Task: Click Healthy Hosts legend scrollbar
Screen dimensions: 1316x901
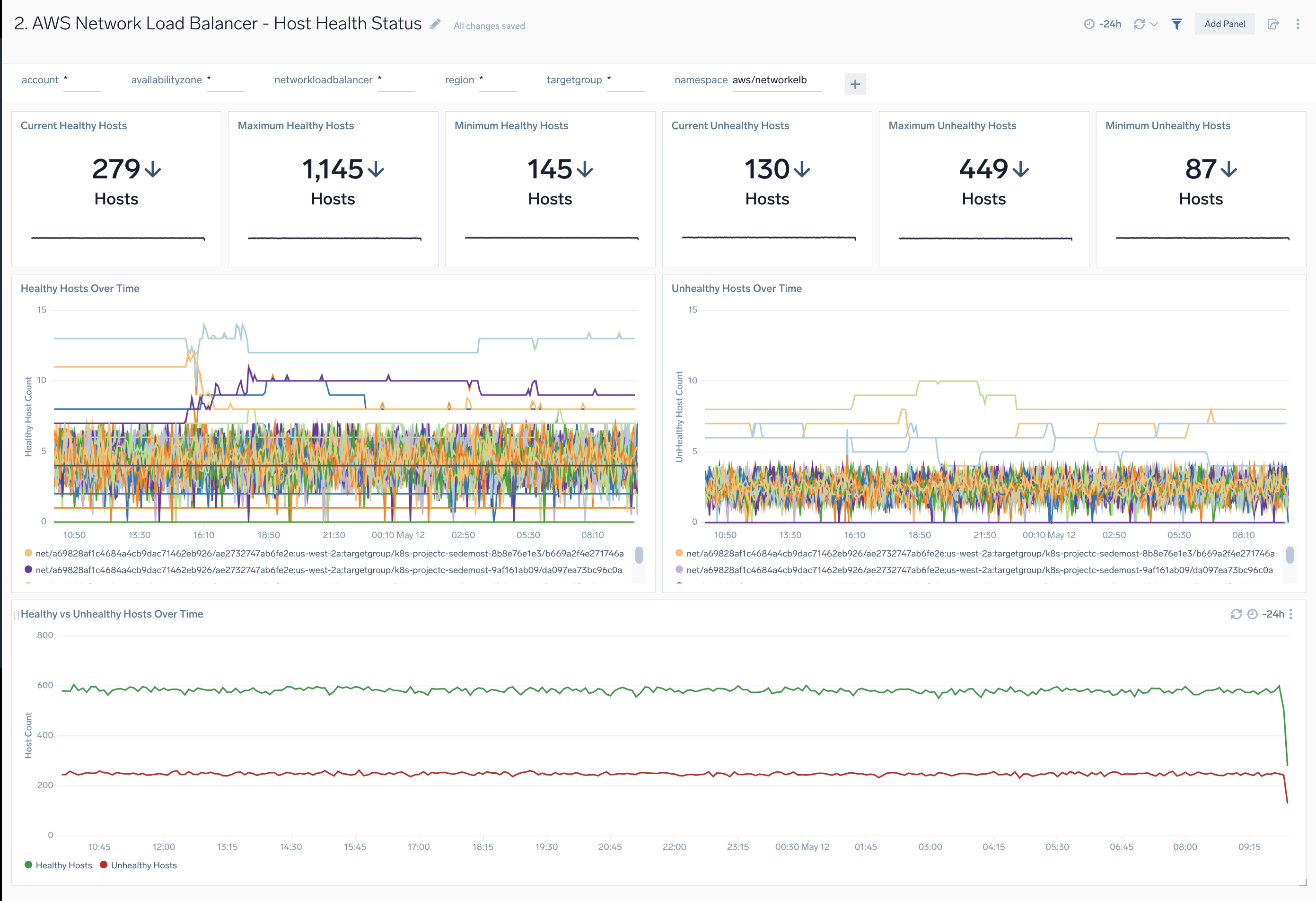Action: coord(639,555)
